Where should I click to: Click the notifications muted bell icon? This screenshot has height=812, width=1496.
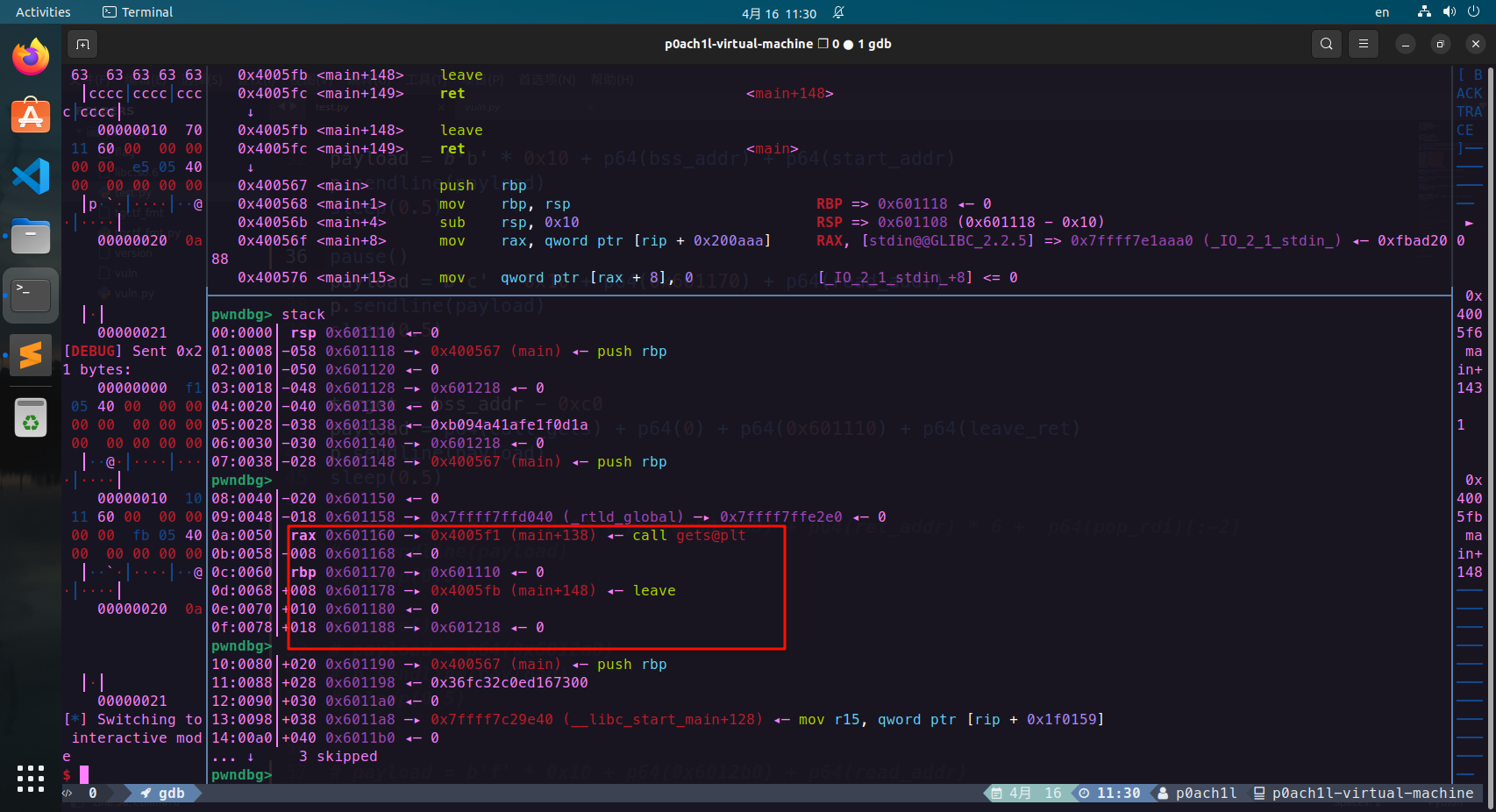pyautogui.click(x=838, y=12)
